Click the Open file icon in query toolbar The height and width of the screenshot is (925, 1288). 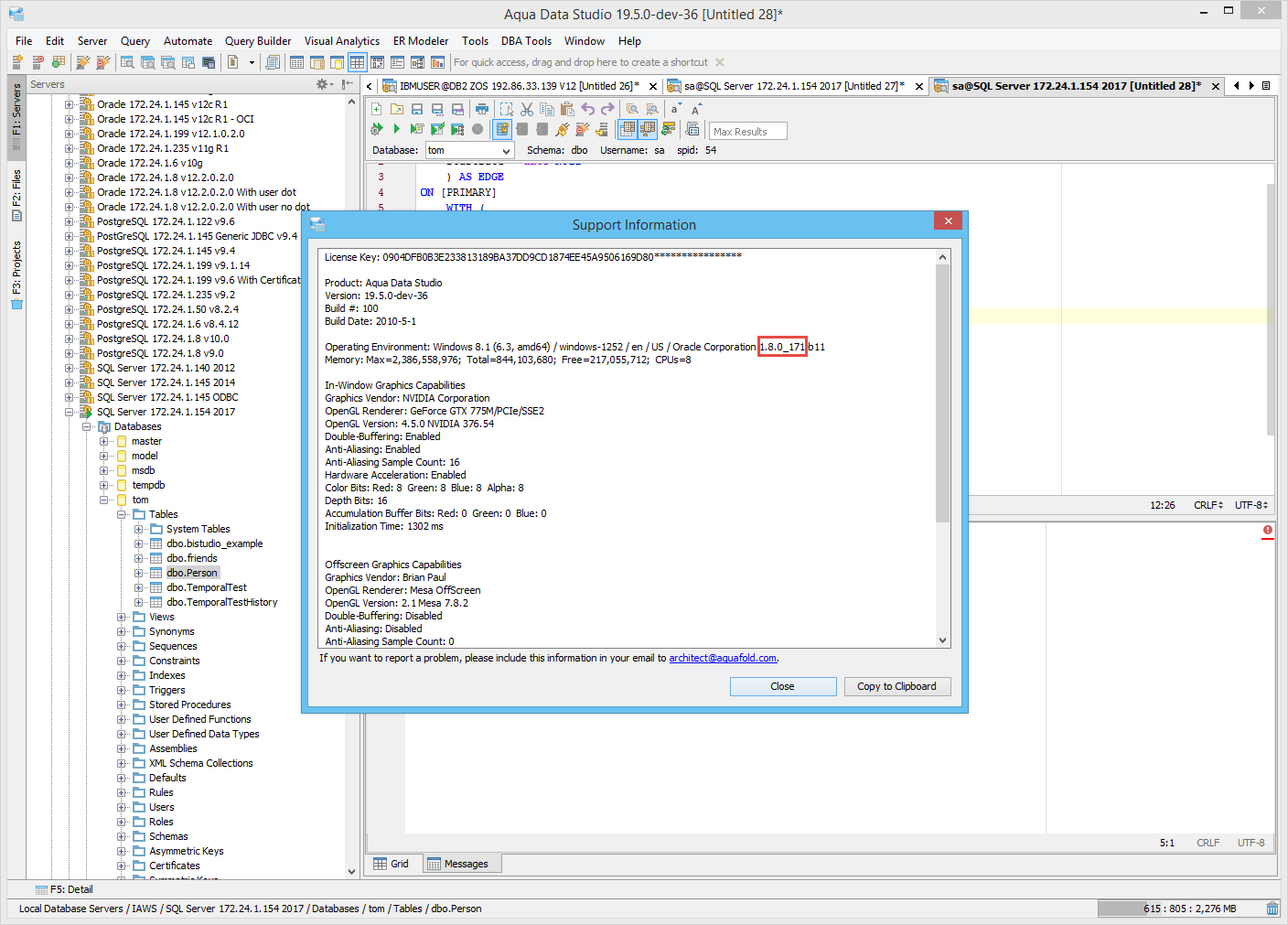[397, 109]
